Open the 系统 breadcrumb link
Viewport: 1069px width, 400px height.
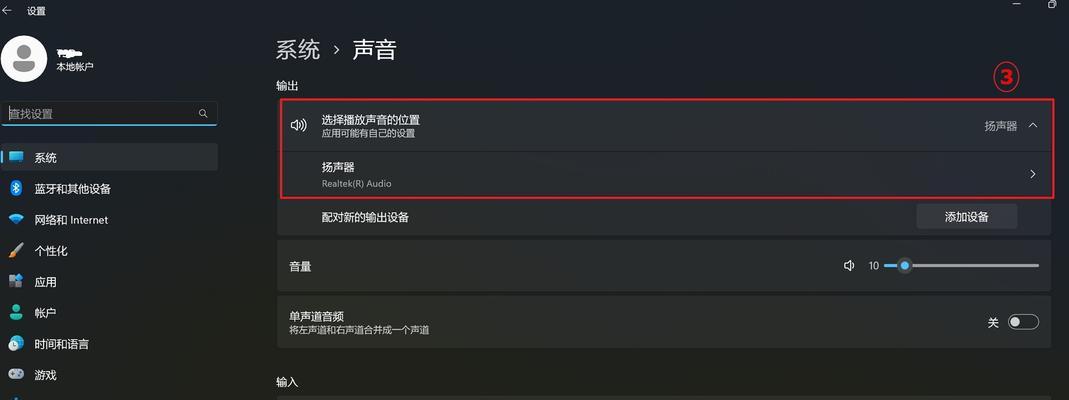tap(298, 50)
